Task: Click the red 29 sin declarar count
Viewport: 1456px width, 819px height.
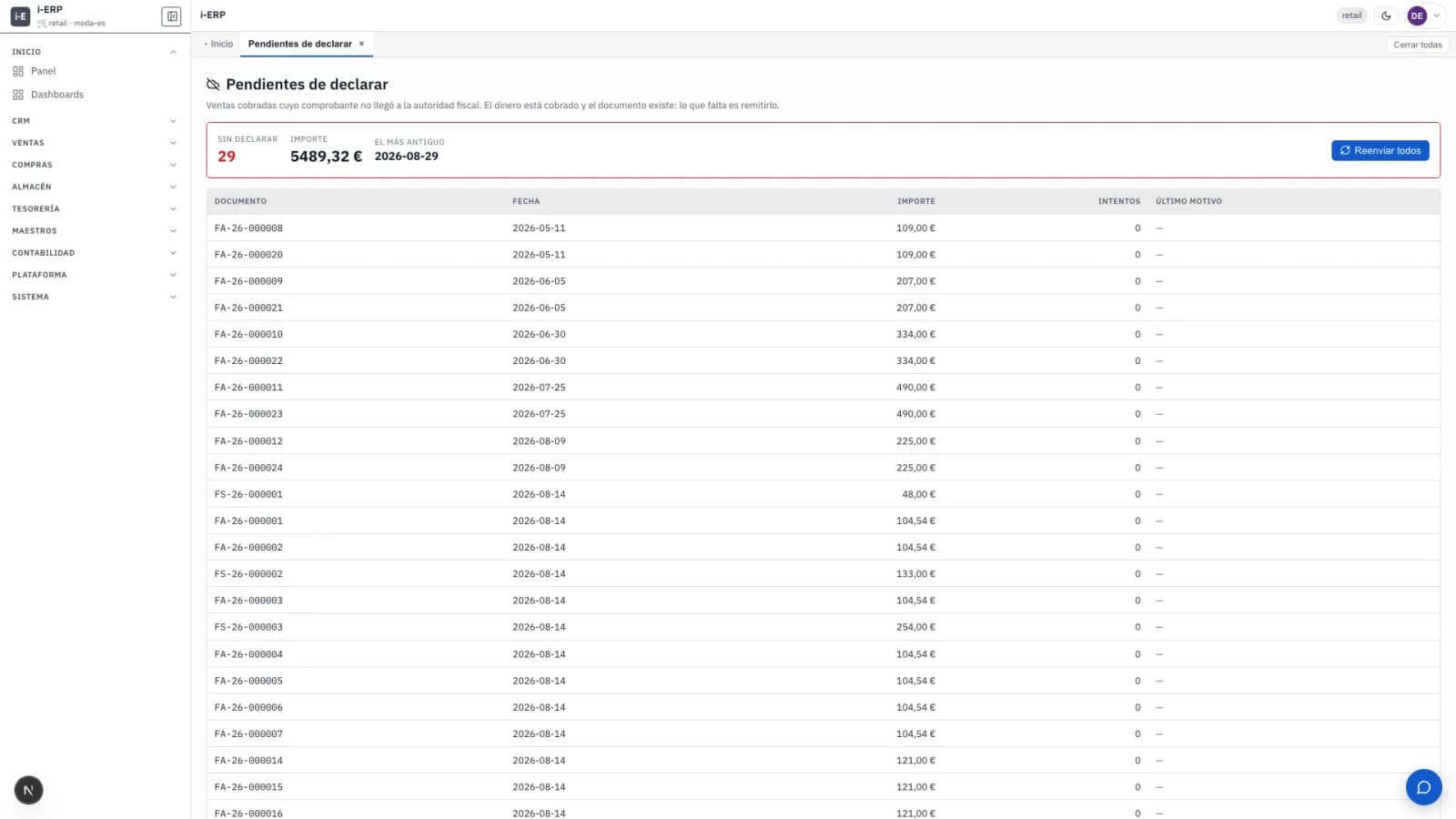Action: coord(227,157)
